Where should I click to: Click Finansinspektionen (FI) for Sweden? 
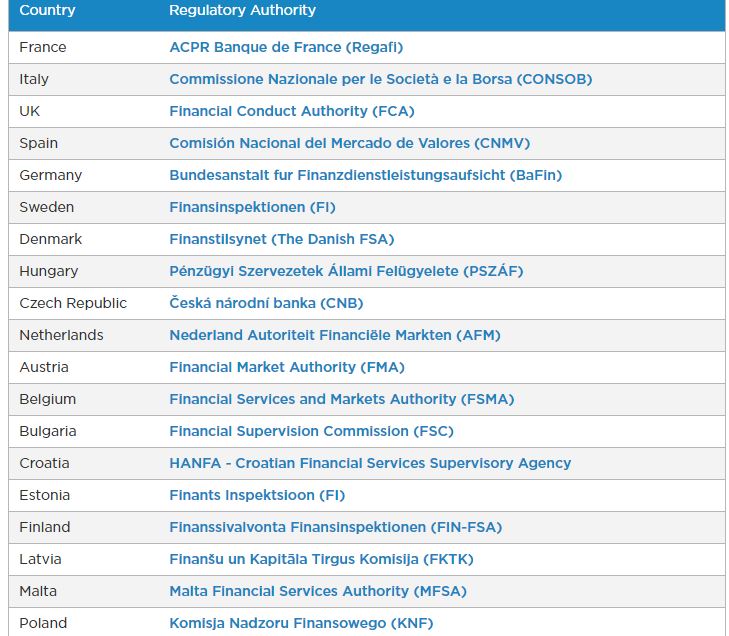pos(252,207)
